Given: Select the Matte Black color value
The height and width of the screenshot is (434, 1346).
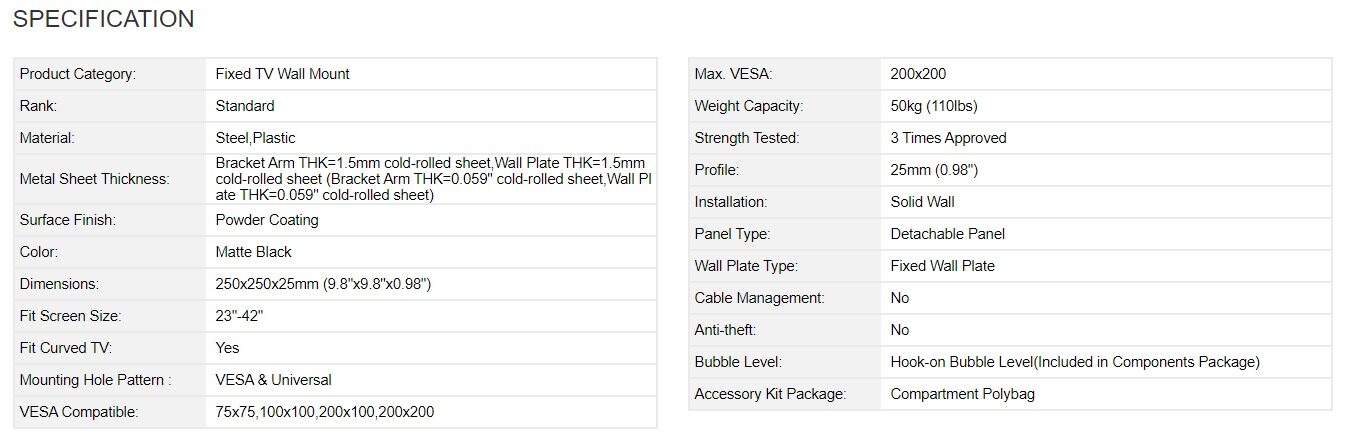Looking at the screenshot, I should pos(254,252).
